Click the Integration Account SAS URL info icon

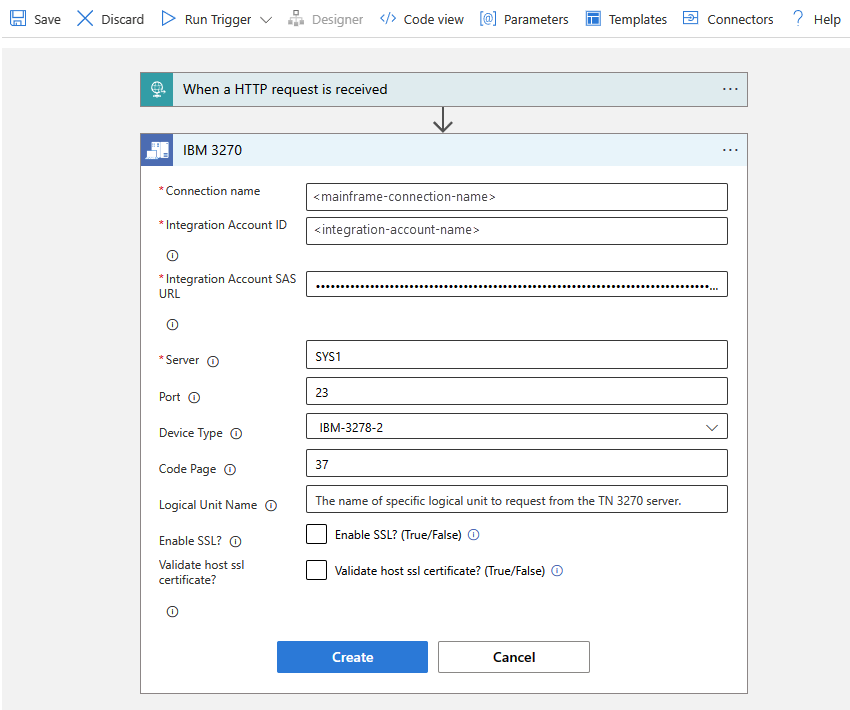coord(172,325)
